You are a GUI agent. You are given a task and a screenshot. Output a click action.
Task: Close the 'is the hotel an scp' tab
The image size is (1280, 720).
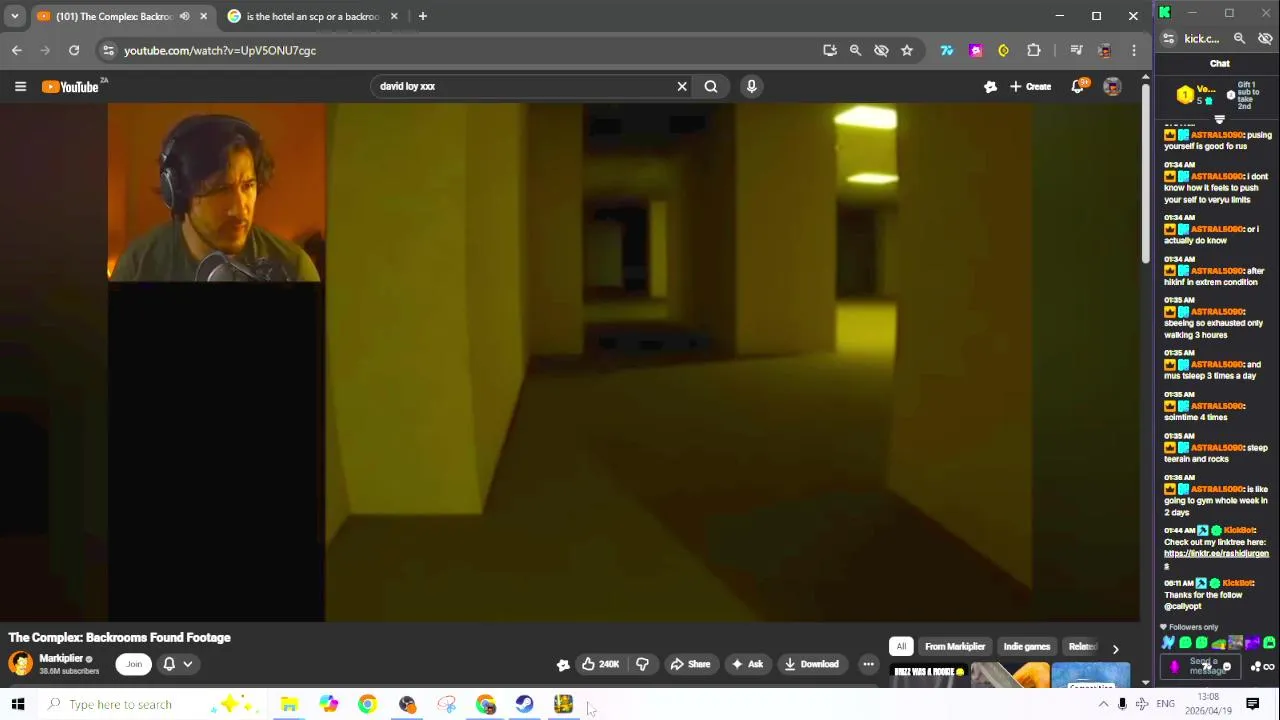pyautogui.click(x=394, y=16)
